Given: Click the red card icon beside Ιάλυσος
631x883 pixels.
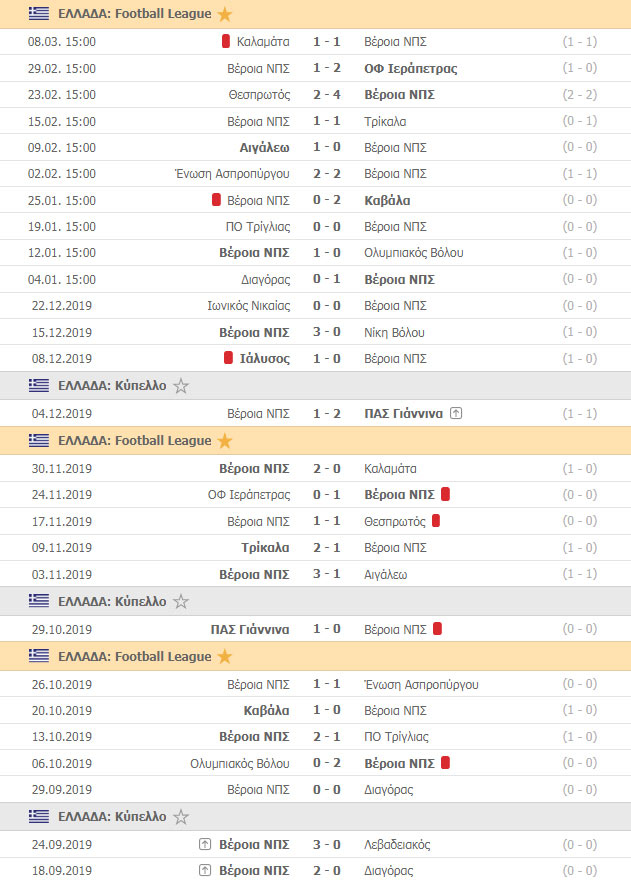Looking at the screenshot, I should pos(228,358).
